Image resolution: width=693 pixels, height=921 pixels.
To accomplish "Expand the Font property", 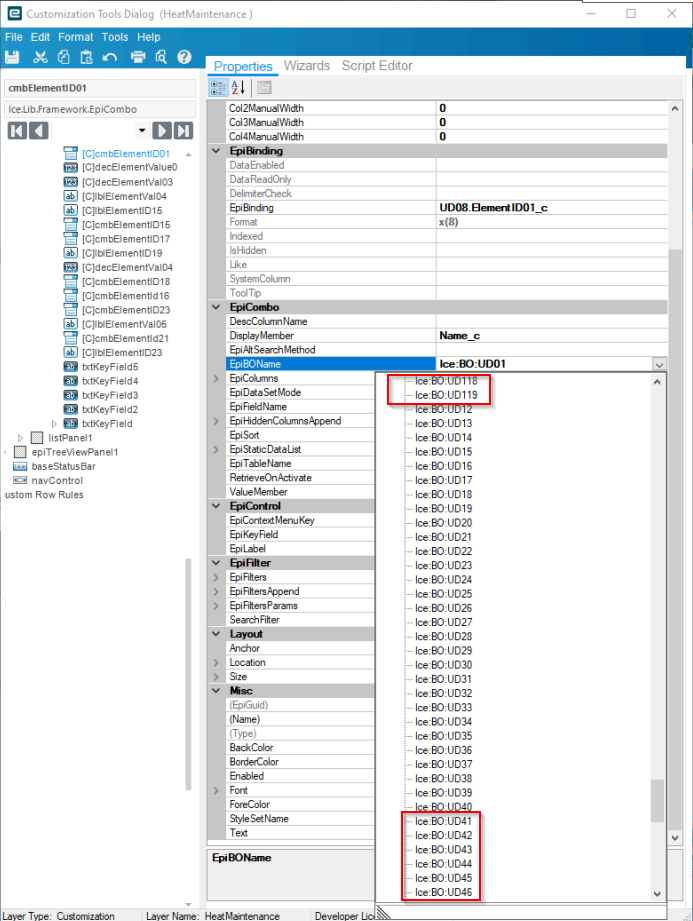I will pos(216,791).
